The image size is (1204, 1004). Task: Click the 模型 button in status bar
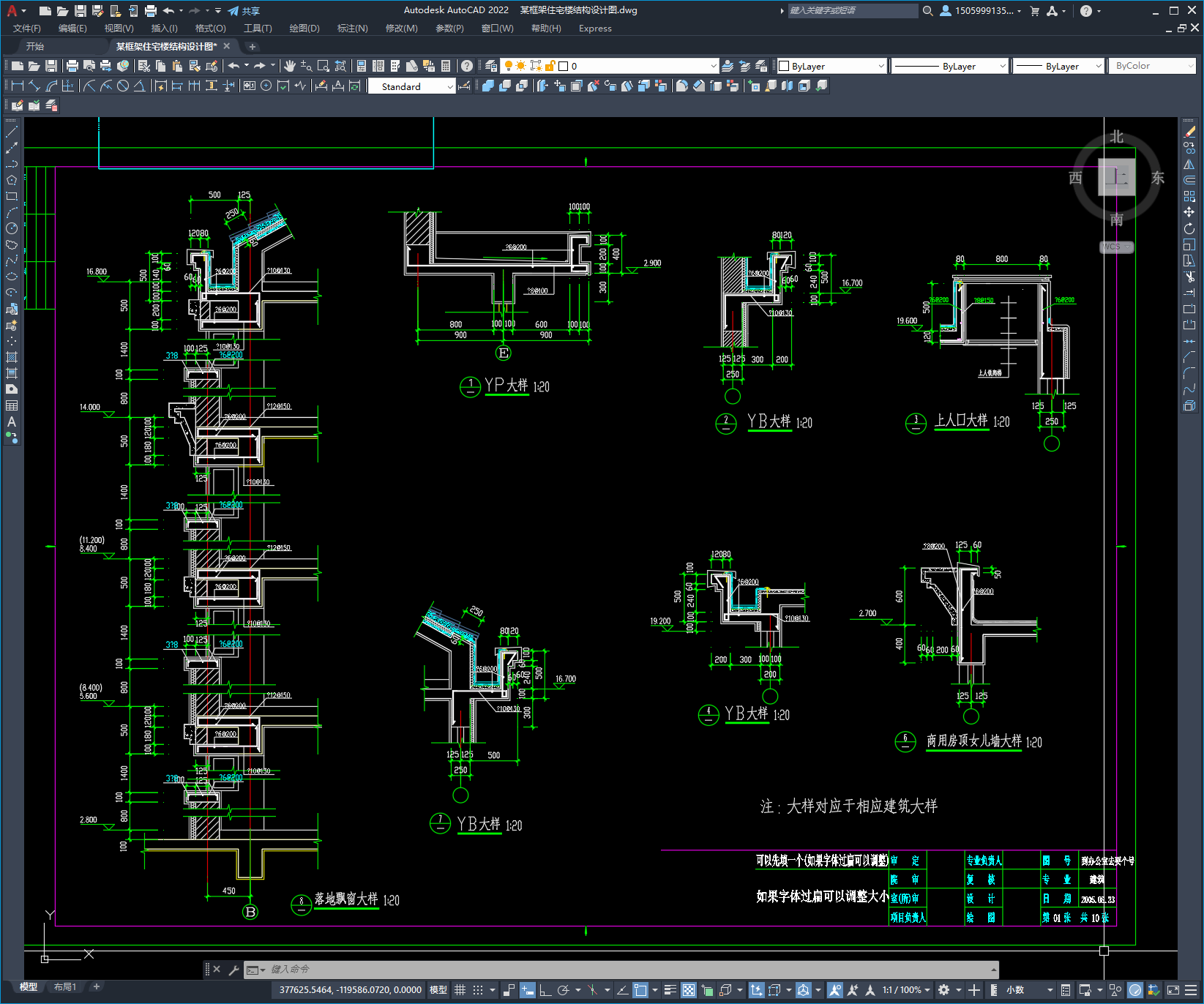click(438, 990)
